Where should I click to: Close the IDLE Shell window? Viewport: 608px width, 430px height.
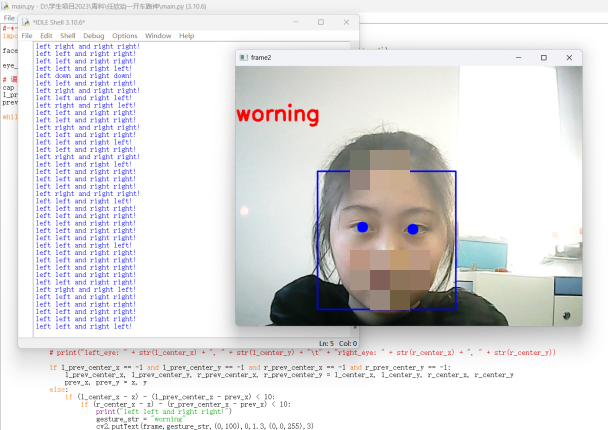coord(346,21)
